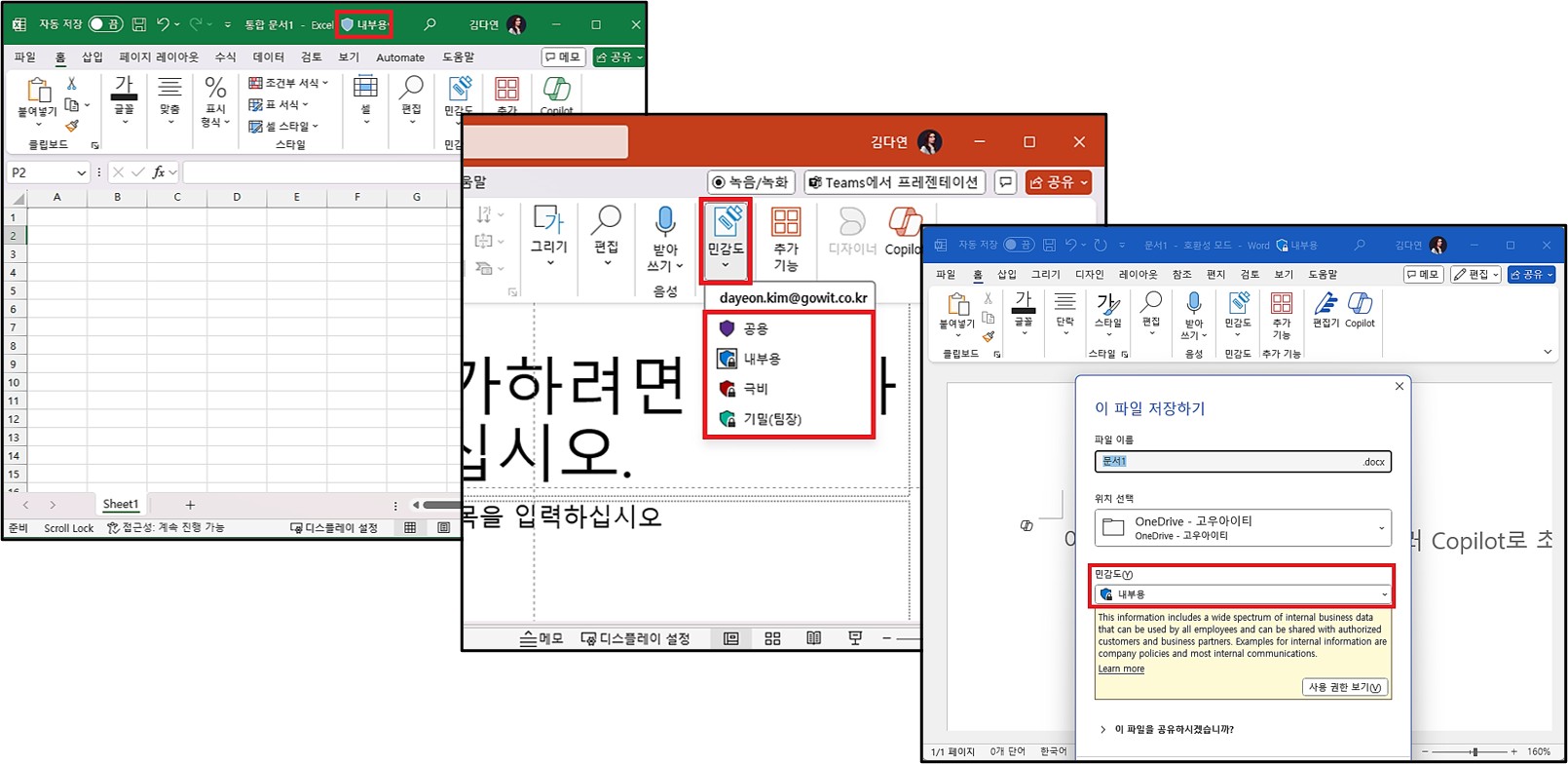Screen dimensions: 1568x764
Task: Click the Learn more link
Action: click(x=1121, y=669)
